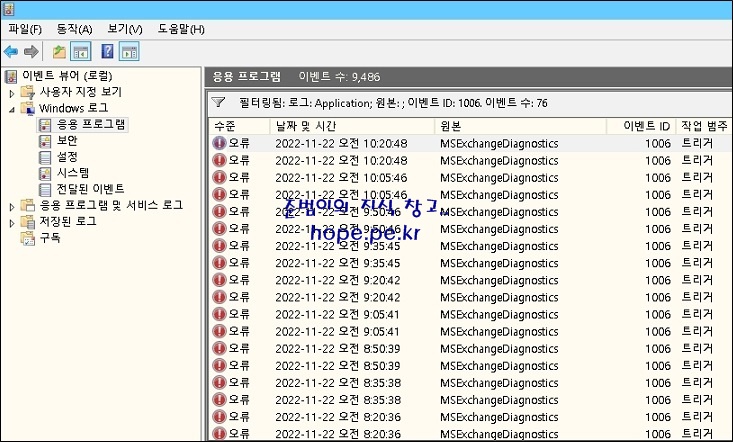This screenshot has height=442, width=733.
Task: Expand the 사용자 지정 보기 node
Action: coord(12,93)
